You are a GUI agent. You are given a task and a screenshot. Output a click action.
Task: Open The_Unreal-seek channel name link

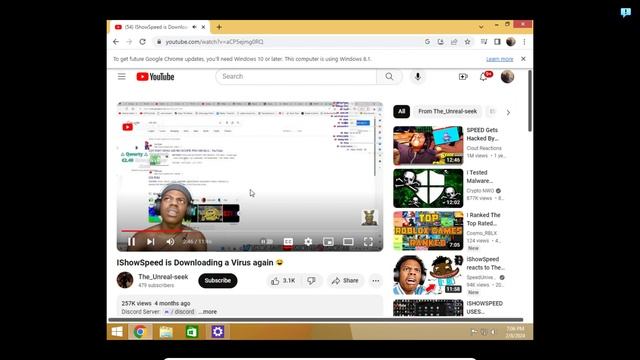point(163,277)
